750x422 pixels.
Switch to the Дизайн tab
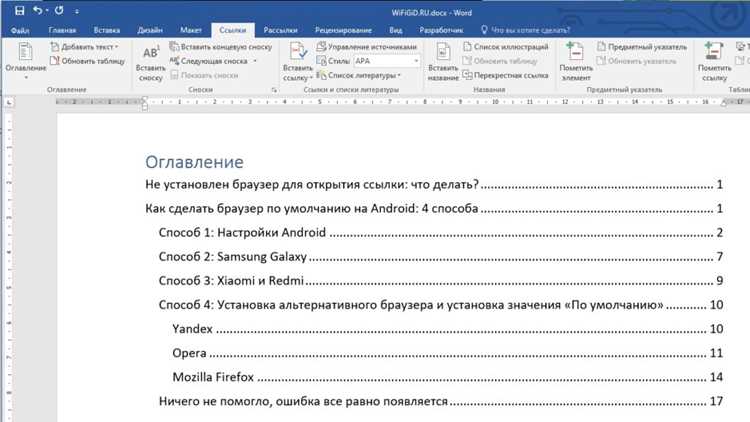coord(150,30)
